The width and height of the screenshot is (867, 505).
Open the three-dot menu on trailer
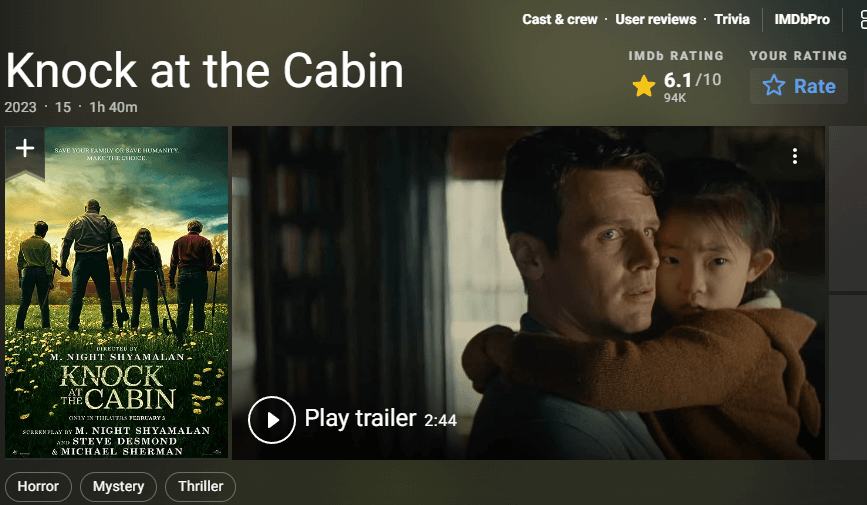pos(795,157)
